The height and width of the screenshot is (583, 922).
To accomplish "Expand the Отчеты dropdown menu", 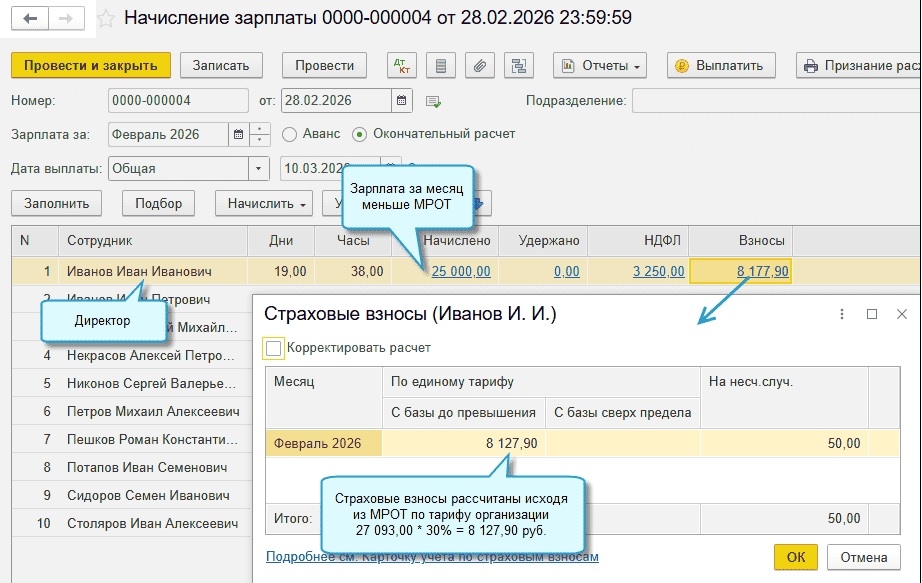I will pyautogui.click(x=600, y=66).
